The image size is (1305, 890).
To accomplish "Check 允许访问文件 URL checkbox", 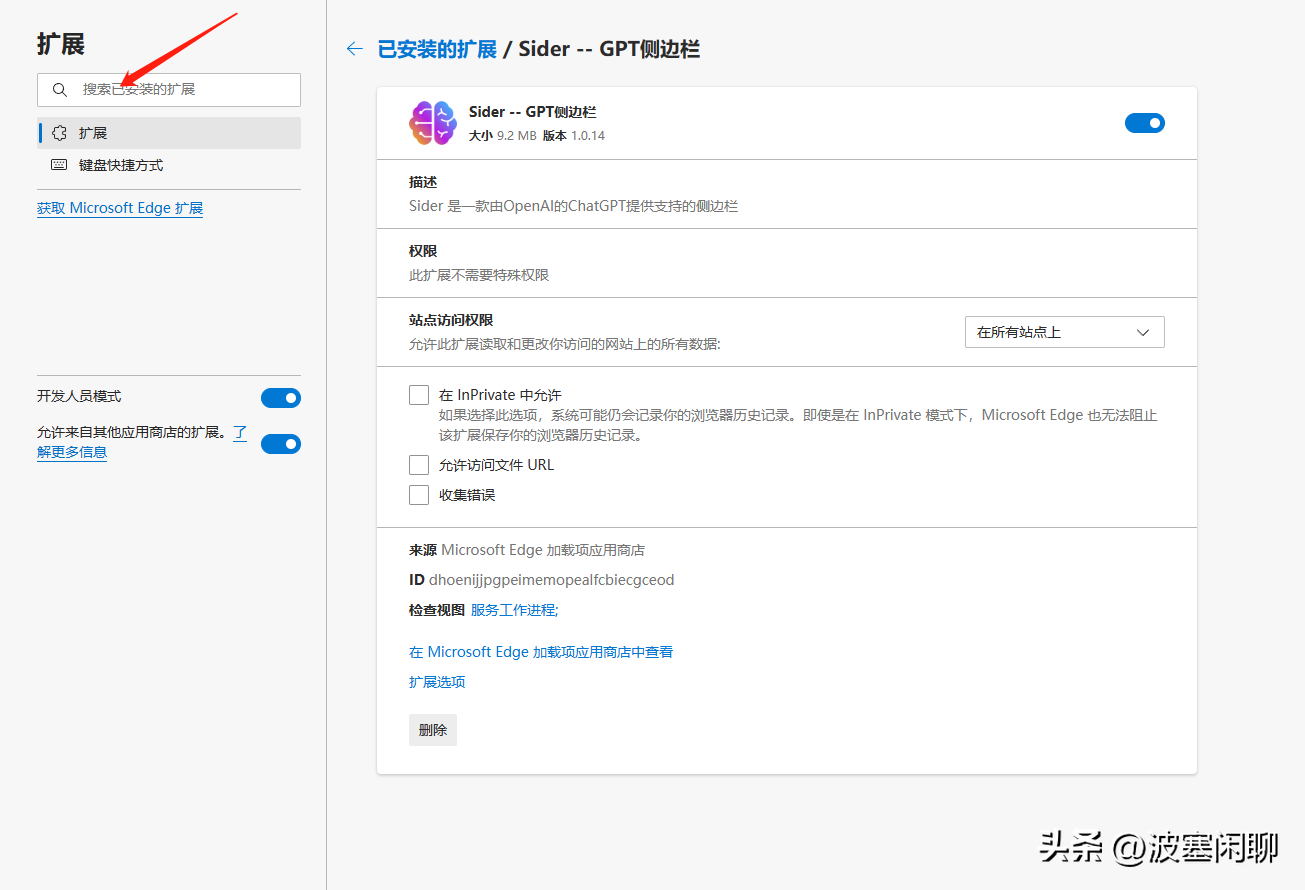I will [x=419, y=465].
